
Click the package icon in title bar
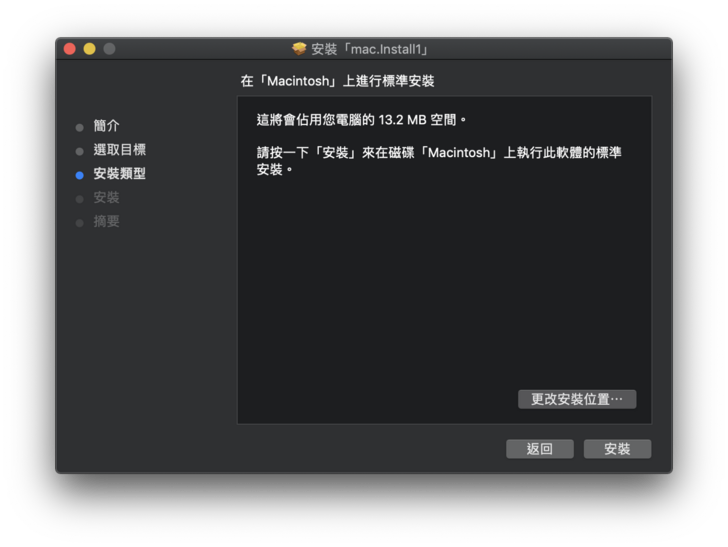299,49
